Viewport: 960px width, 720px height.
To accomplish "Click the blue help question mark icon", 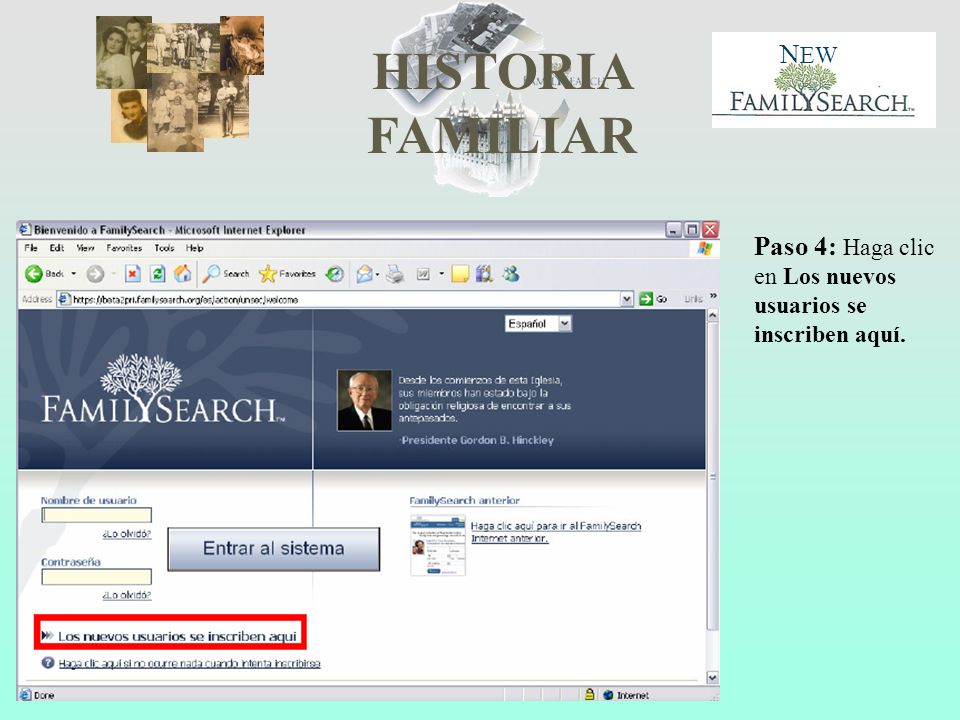I will tap(48, 662).
